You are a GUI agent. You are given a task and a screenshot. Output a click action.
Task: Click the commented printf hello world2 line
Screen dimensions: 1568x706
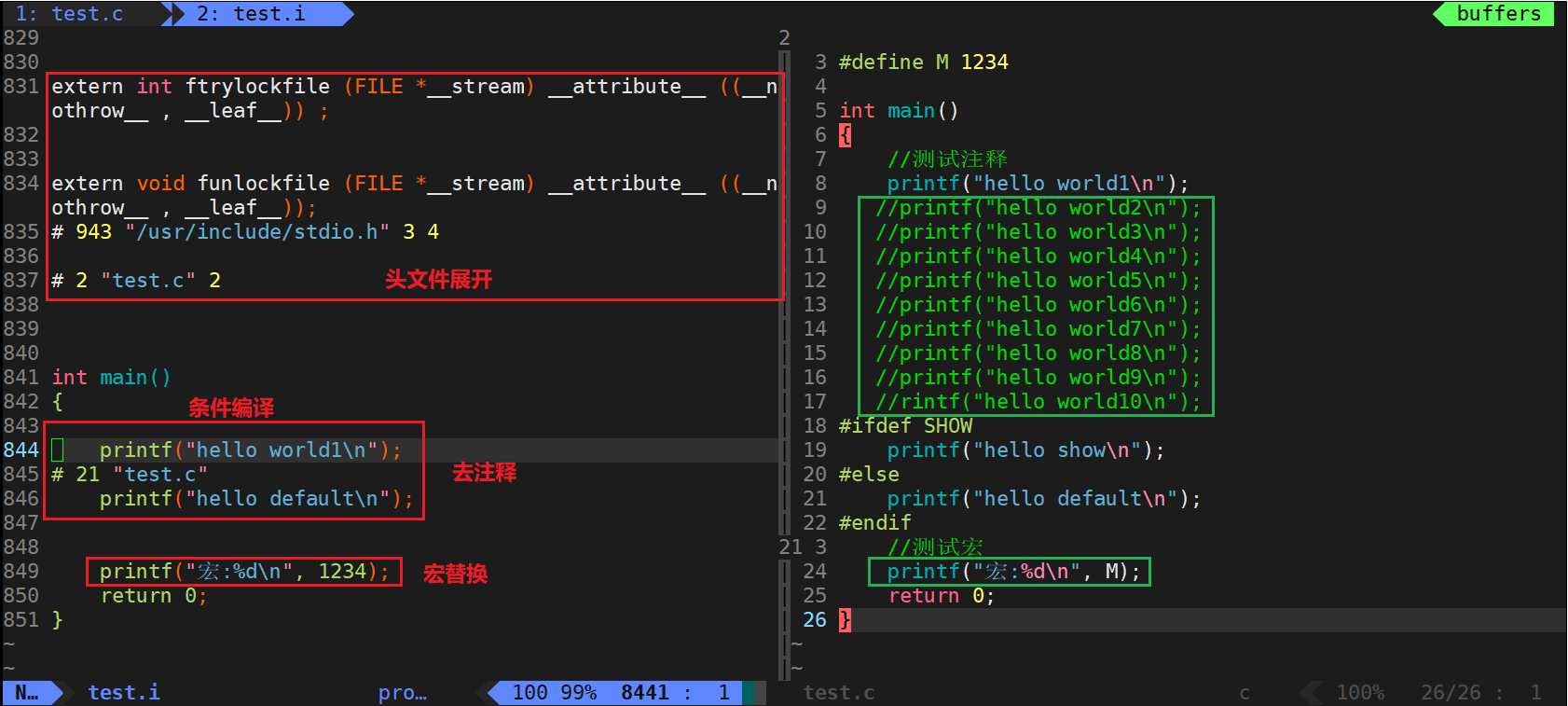1038,208
